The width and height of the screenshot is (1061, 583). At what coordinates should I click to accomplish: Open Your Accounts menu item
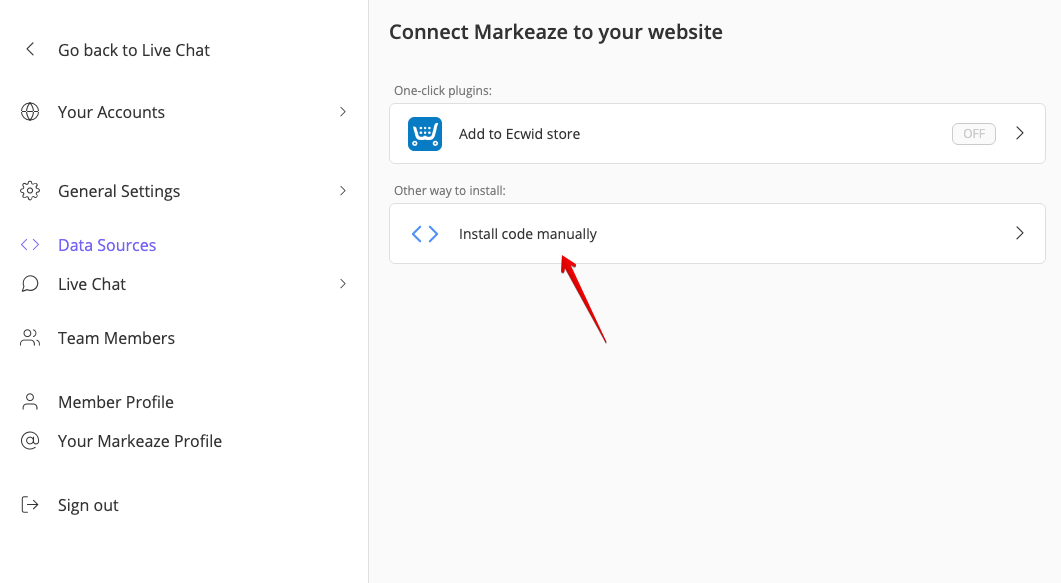(112, 112)
